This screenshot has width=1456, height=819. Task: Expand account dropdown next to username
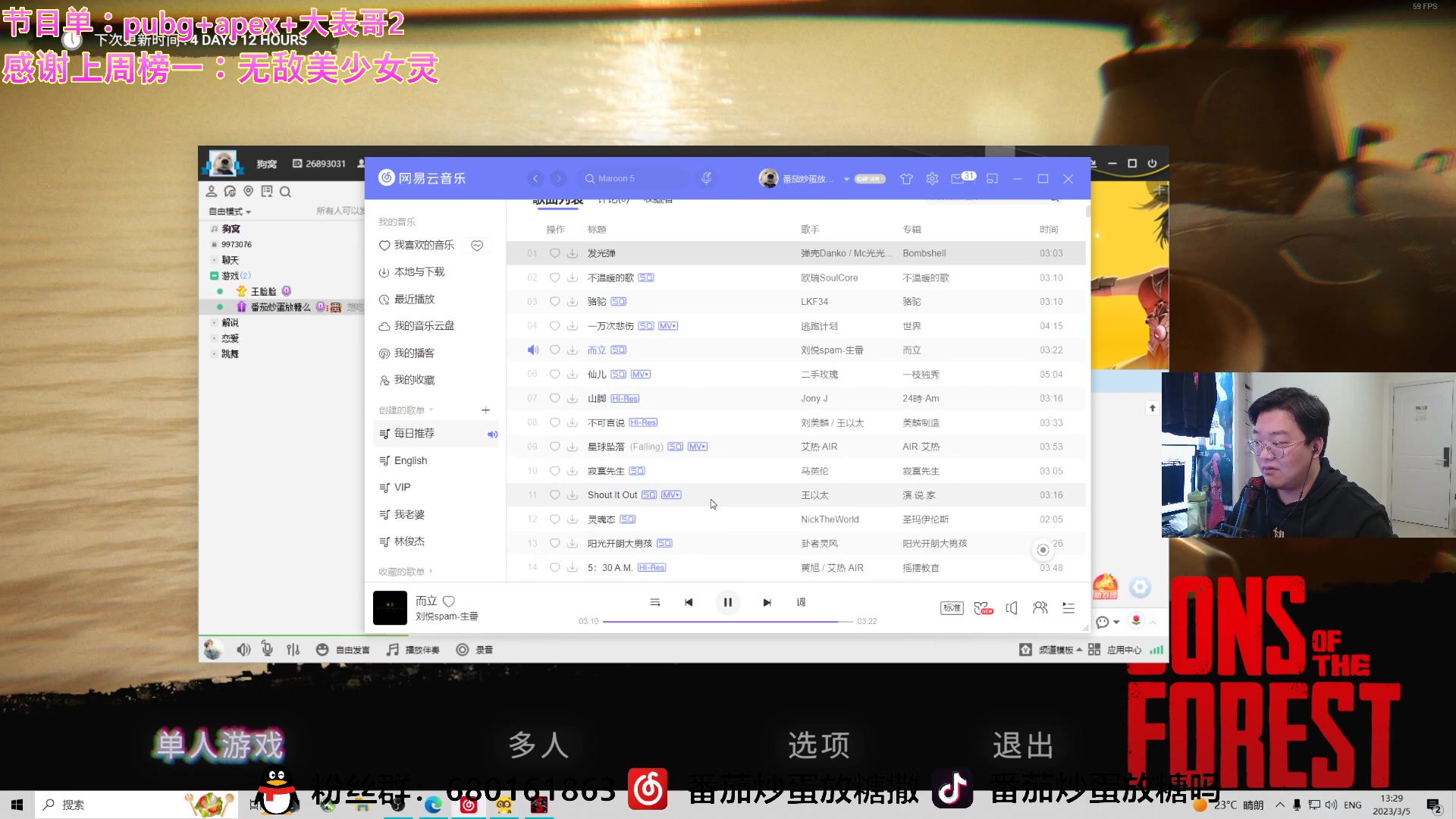(x=846, y=179)
